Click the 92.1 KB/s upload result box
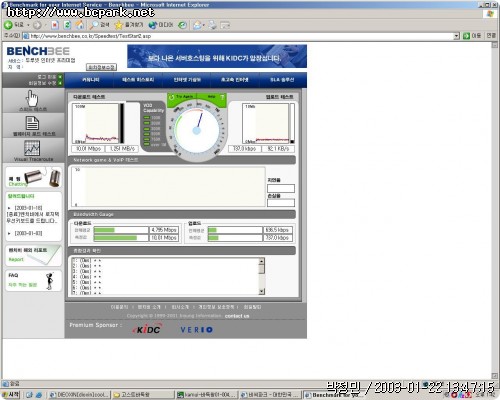The width and height of the screenshot is (500, 400). tap(278, 149)
